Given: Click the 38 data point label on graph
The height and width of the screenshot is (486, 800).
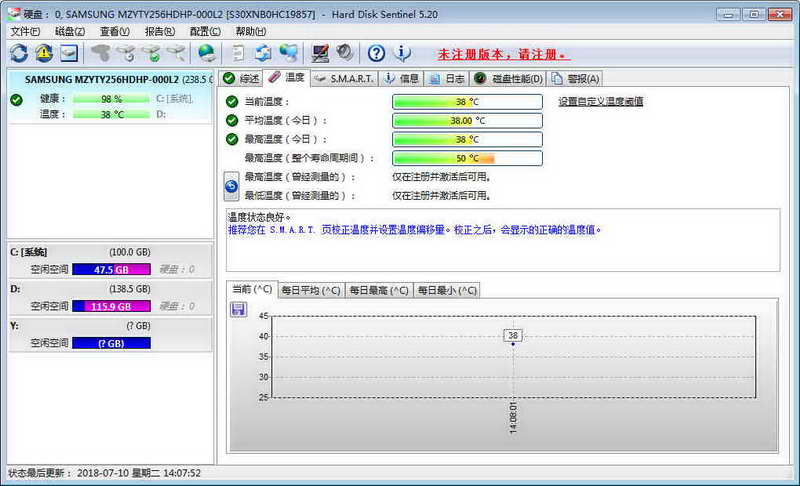Looking at the screenshot, I should (x=513, y=336).
